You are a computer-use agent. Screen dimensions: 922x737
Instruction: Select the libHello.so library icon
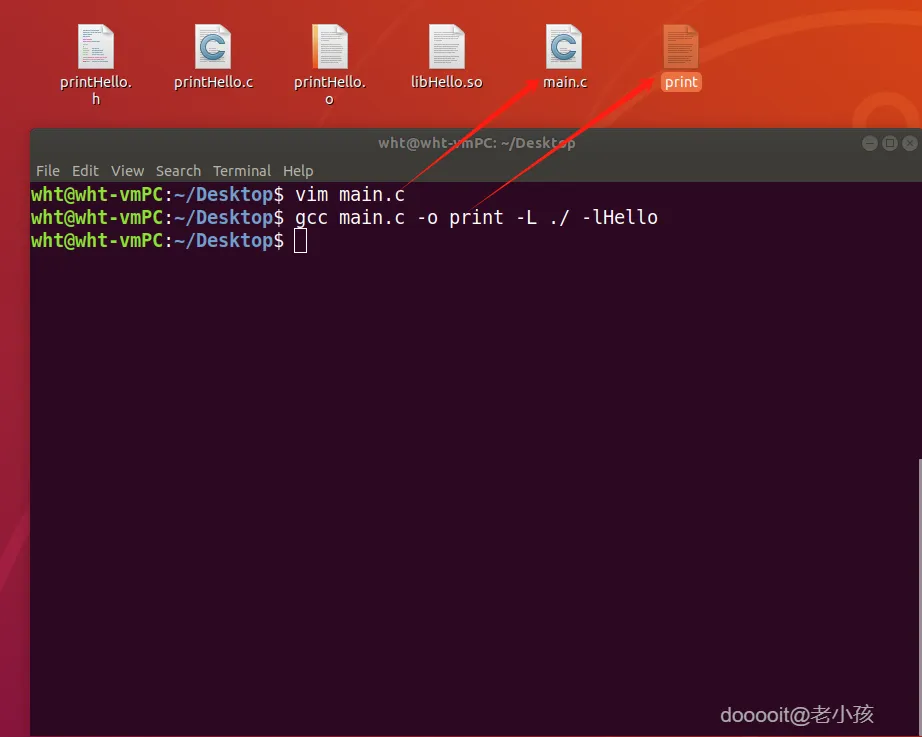447,46
